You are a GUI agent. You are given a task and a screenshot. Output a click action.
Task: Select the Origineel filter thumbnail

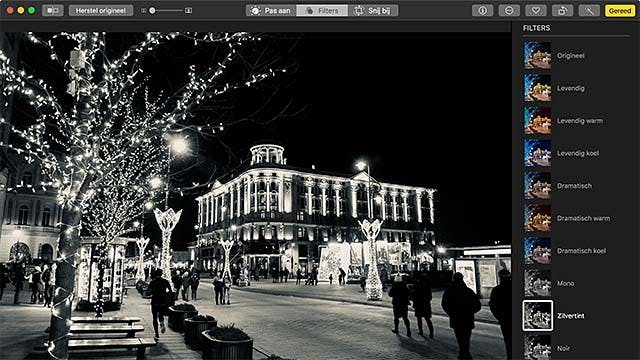click(x=538, y=56)
